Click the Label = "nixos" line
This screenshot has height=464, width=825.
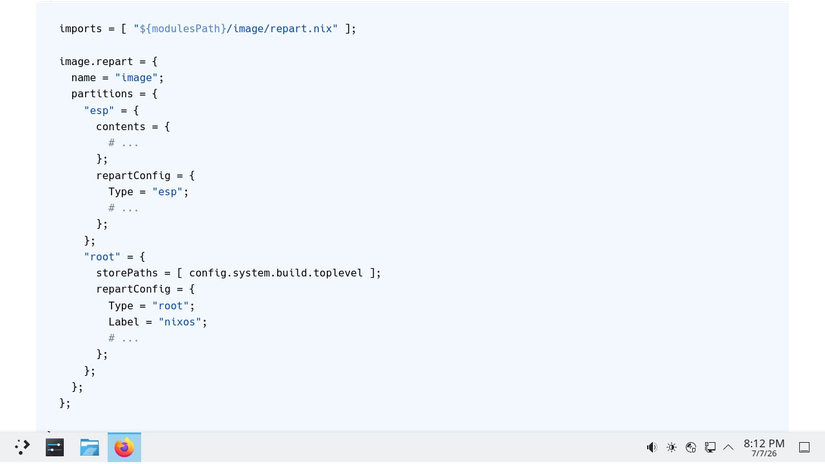click(x=158, y=322)
